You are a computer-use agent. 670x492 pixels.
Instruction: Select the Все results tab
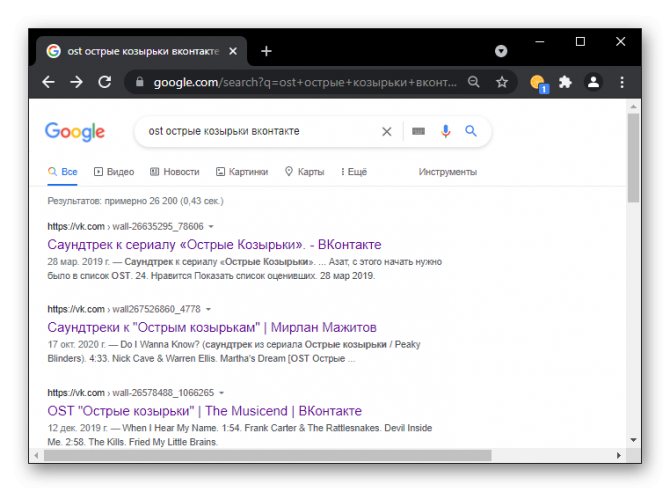pos(62,172)
